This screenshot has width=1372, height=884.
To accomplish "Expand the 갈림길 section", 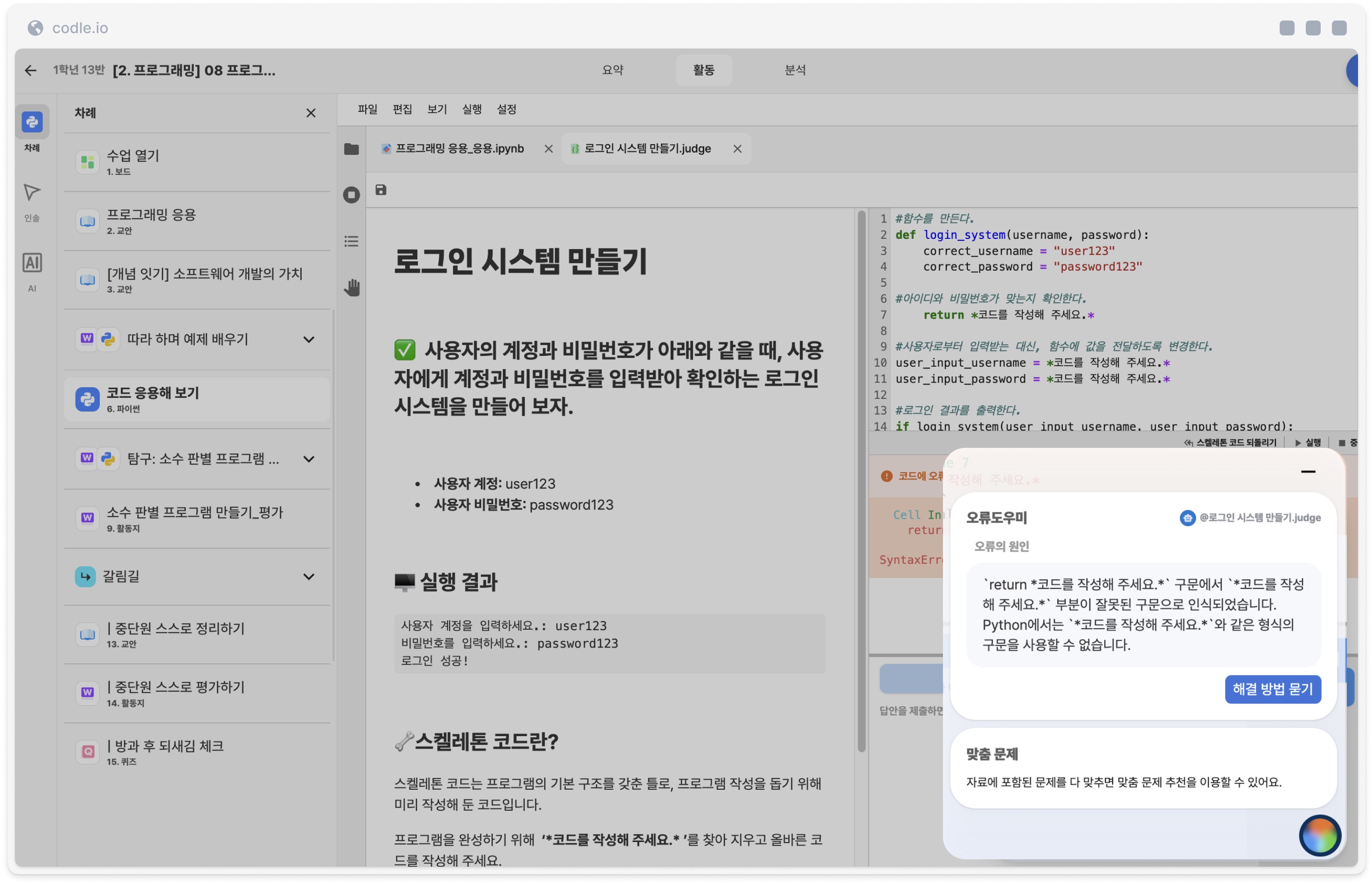I will point(309,576).
